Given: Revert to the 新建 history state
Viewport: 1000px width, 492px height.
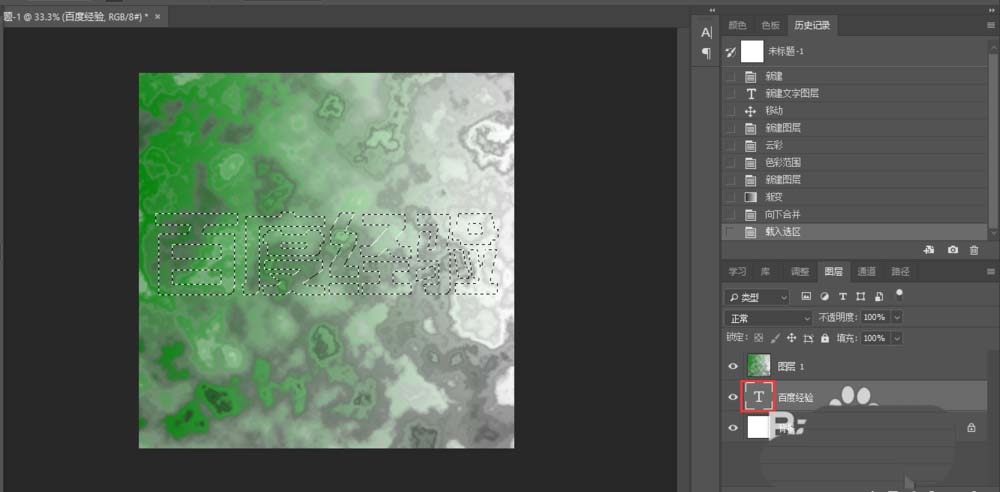Looking at the screenshot, I should coord(854,77).
